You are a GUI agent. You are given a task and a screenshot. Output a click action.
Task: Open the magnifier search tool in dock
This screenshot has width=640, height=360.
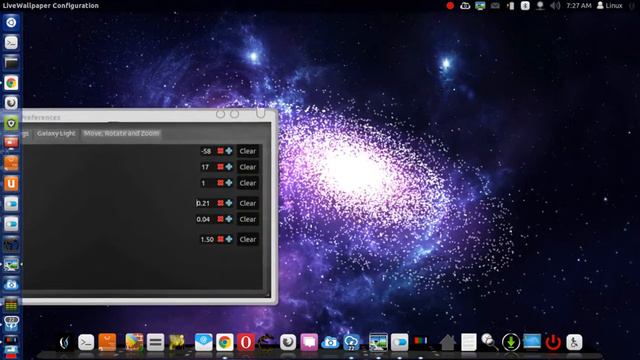click(489, 342)
